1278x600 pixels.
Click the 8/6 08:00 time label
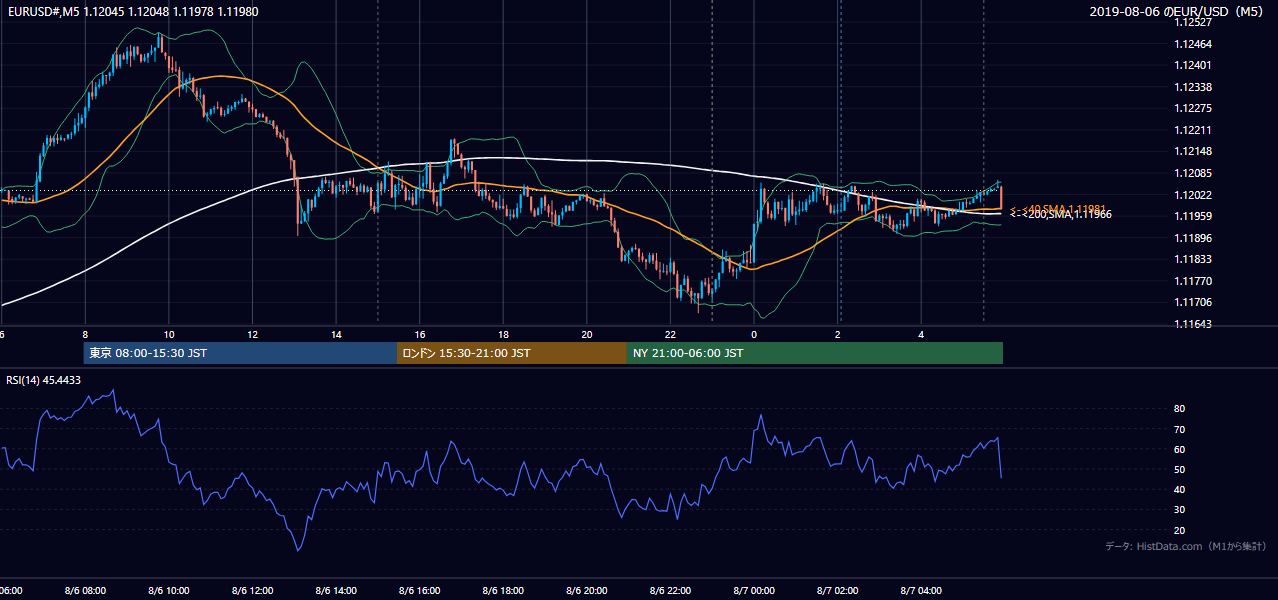[x=85, y=591]
